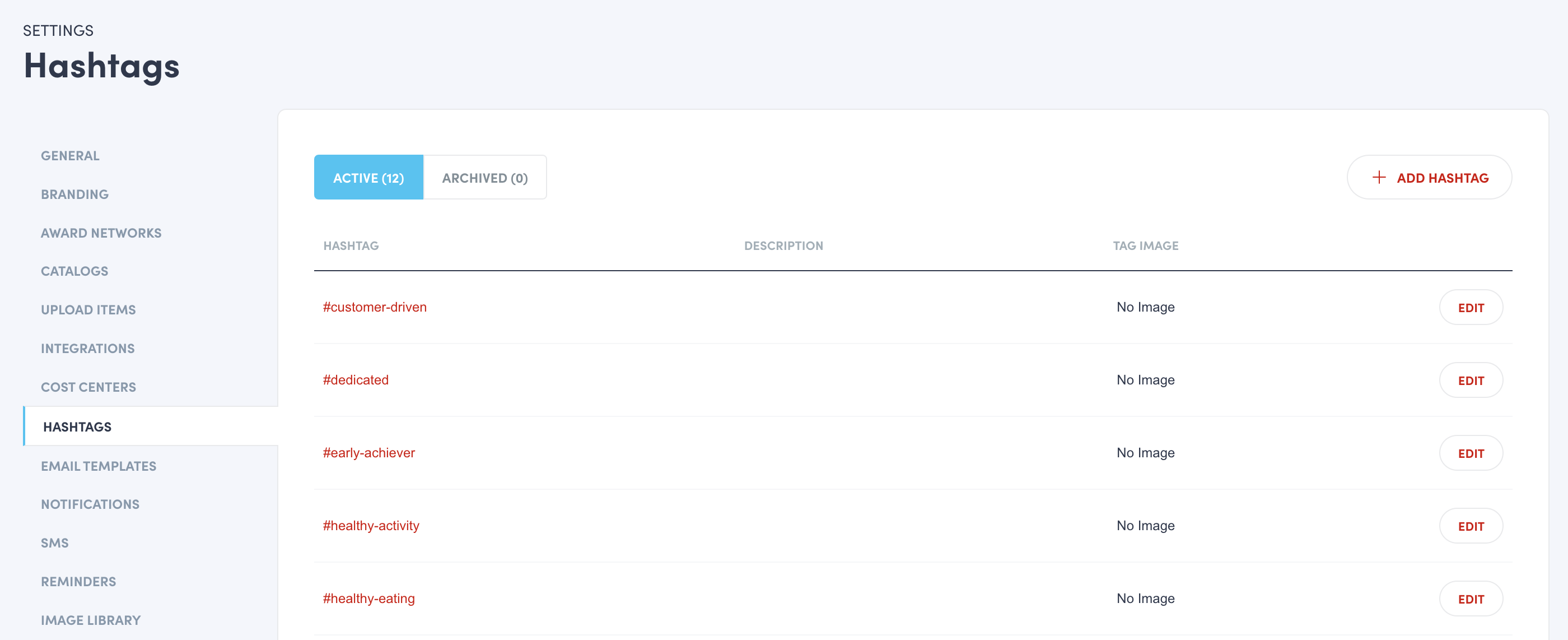Viewport: 1568px width, 640px height.
Task: Go to Branding settings
Action: coord(75,194)
